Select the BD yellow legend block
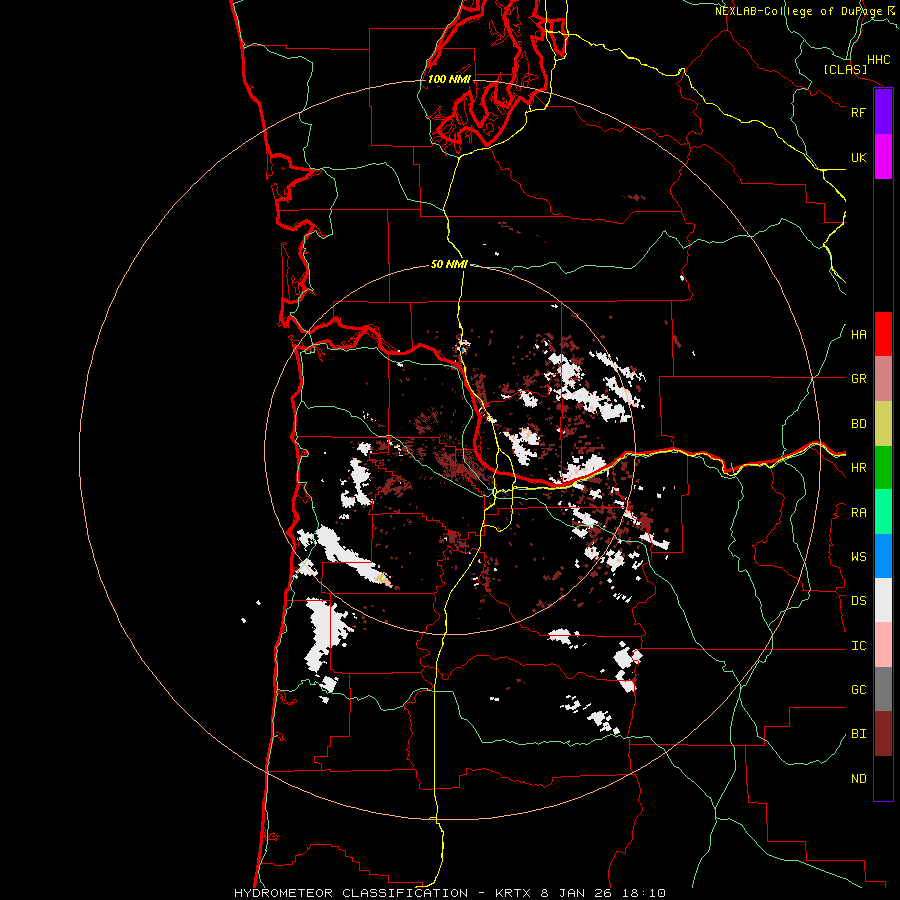This screenshot has height=900, width=900. coord(883,424)
